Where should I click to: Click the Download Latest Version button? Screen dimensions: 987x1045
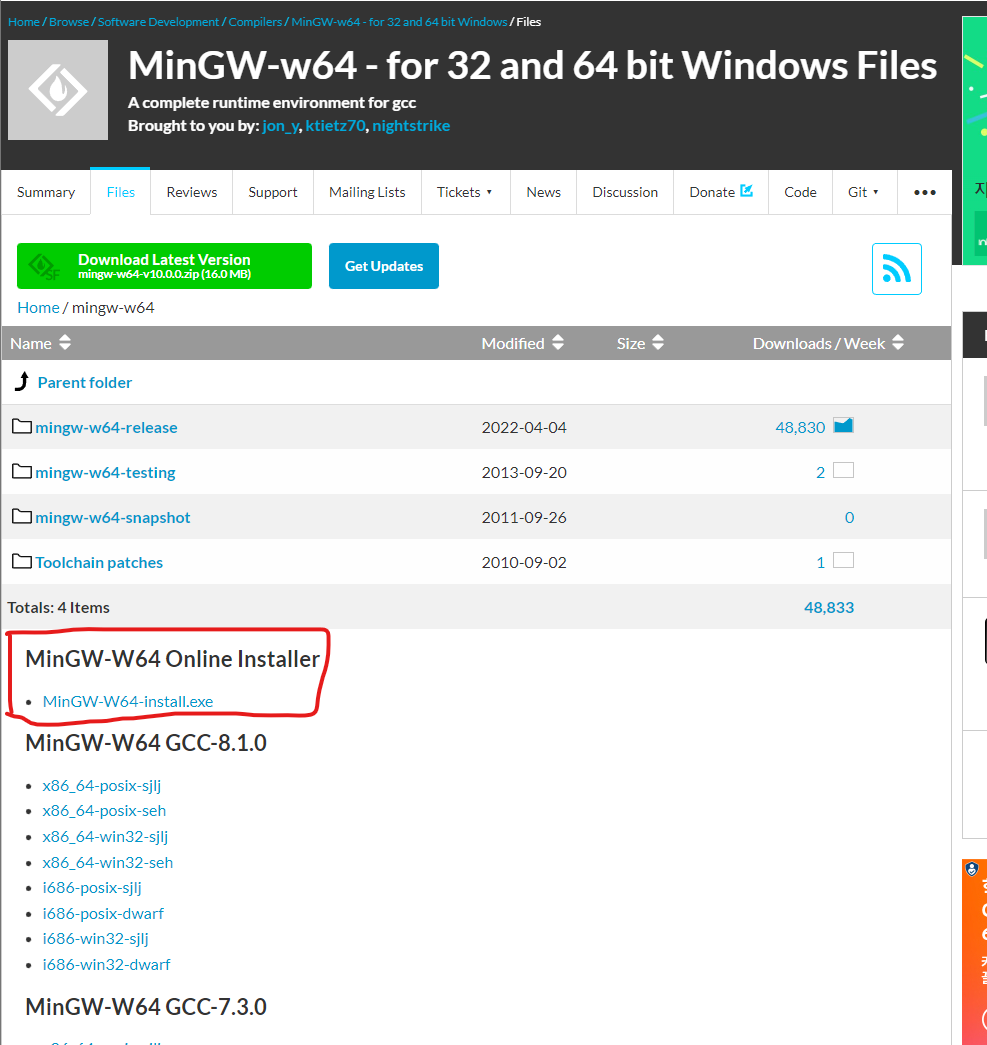pyautogui.click(x=165, y=266)
